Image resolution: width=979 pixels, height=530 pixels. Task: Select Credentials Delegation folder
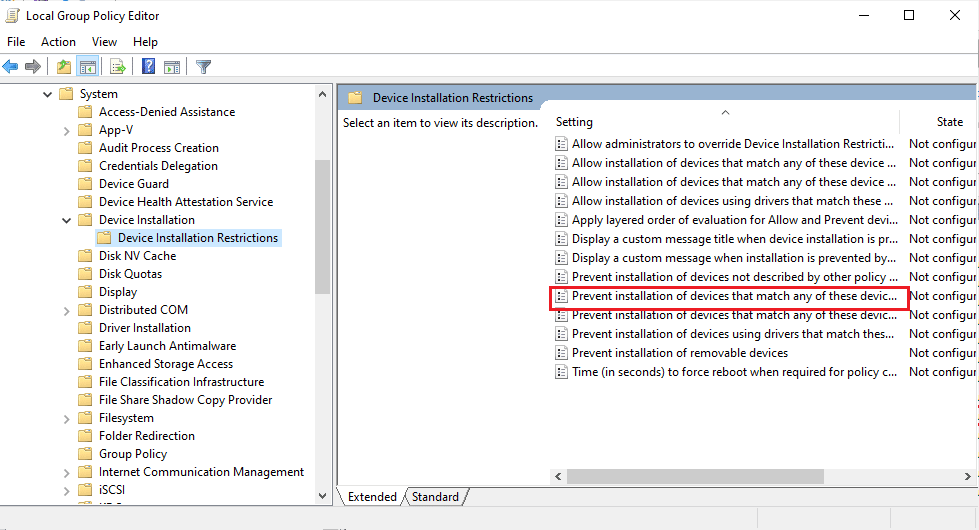point(158,166)
